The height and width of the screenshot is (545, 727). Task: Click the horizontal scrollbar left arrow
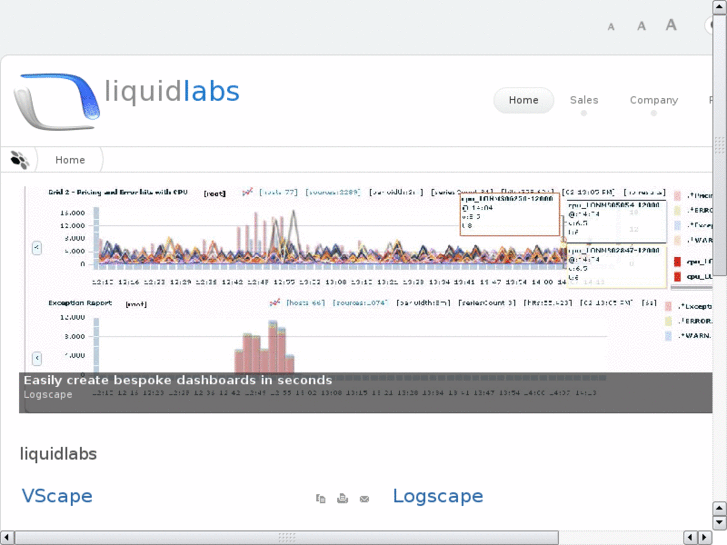pos(6,538)
